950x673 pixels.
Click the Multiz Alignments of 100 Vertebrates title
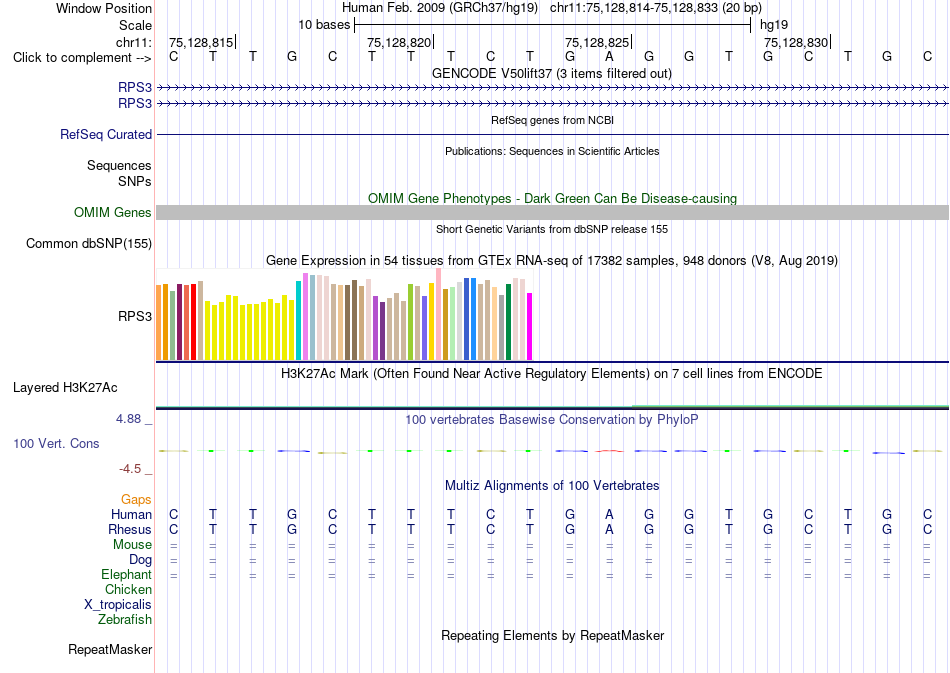coord(552,485)
